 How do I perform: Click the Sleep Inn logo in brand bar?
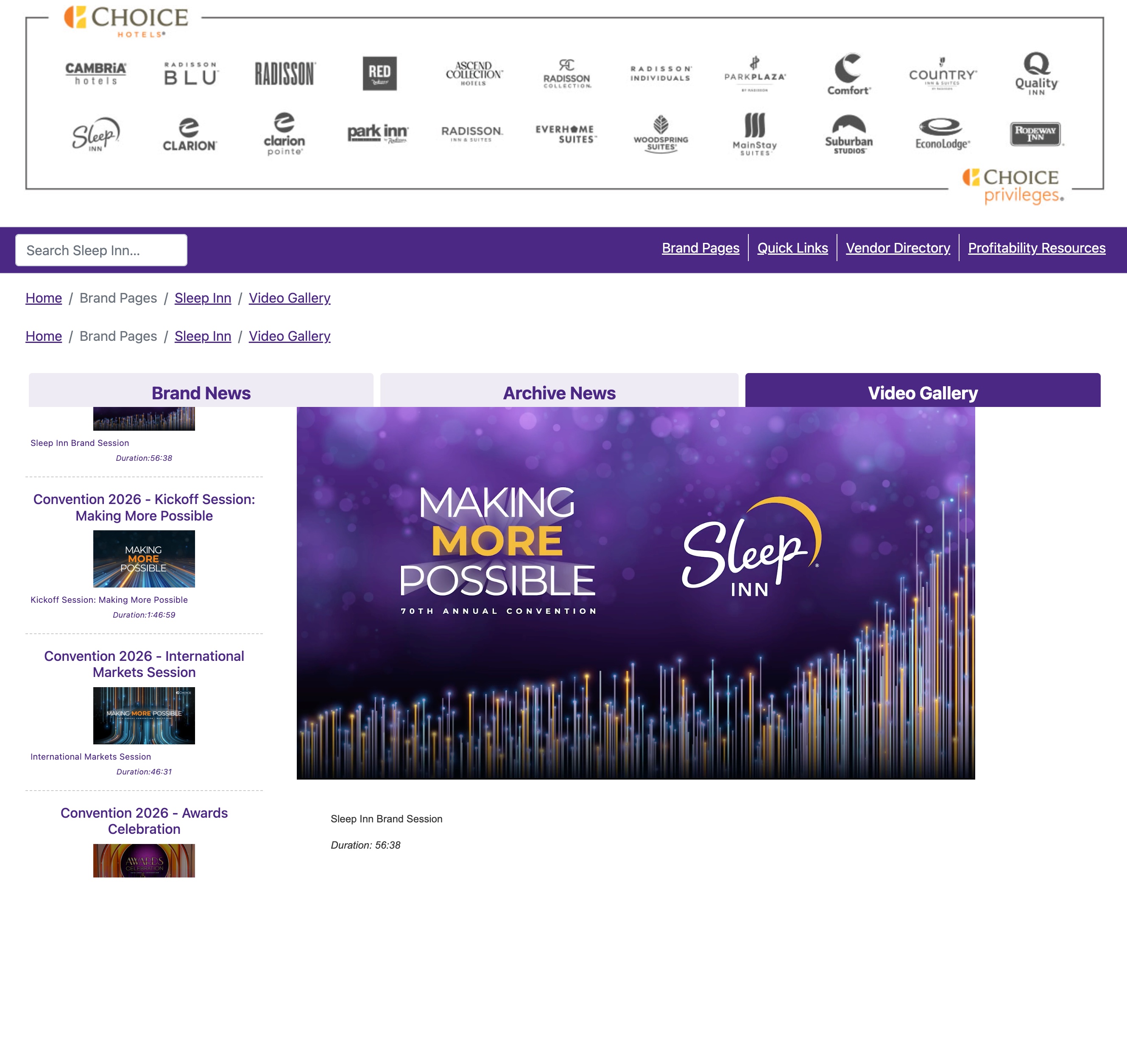(96, 134)
